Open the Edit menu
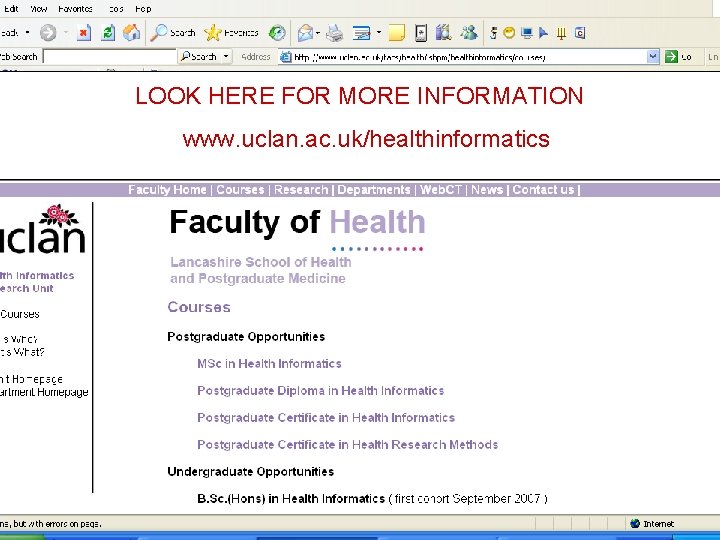This screenshot has width=720, height=540. click(x=11, y=9)
